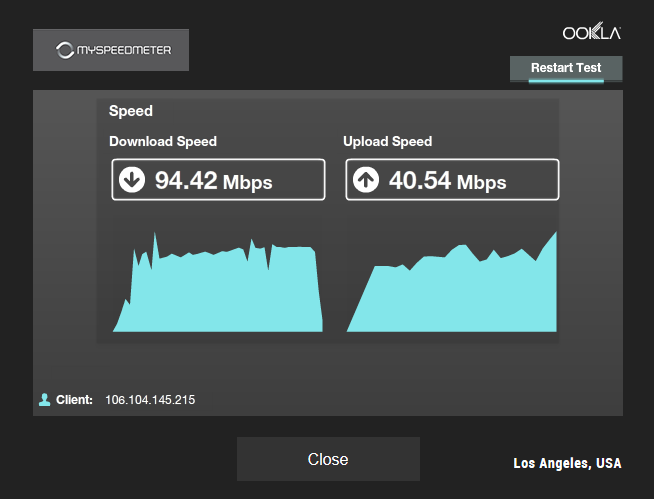Click the upload speed history graph

[x=452, y=282]
